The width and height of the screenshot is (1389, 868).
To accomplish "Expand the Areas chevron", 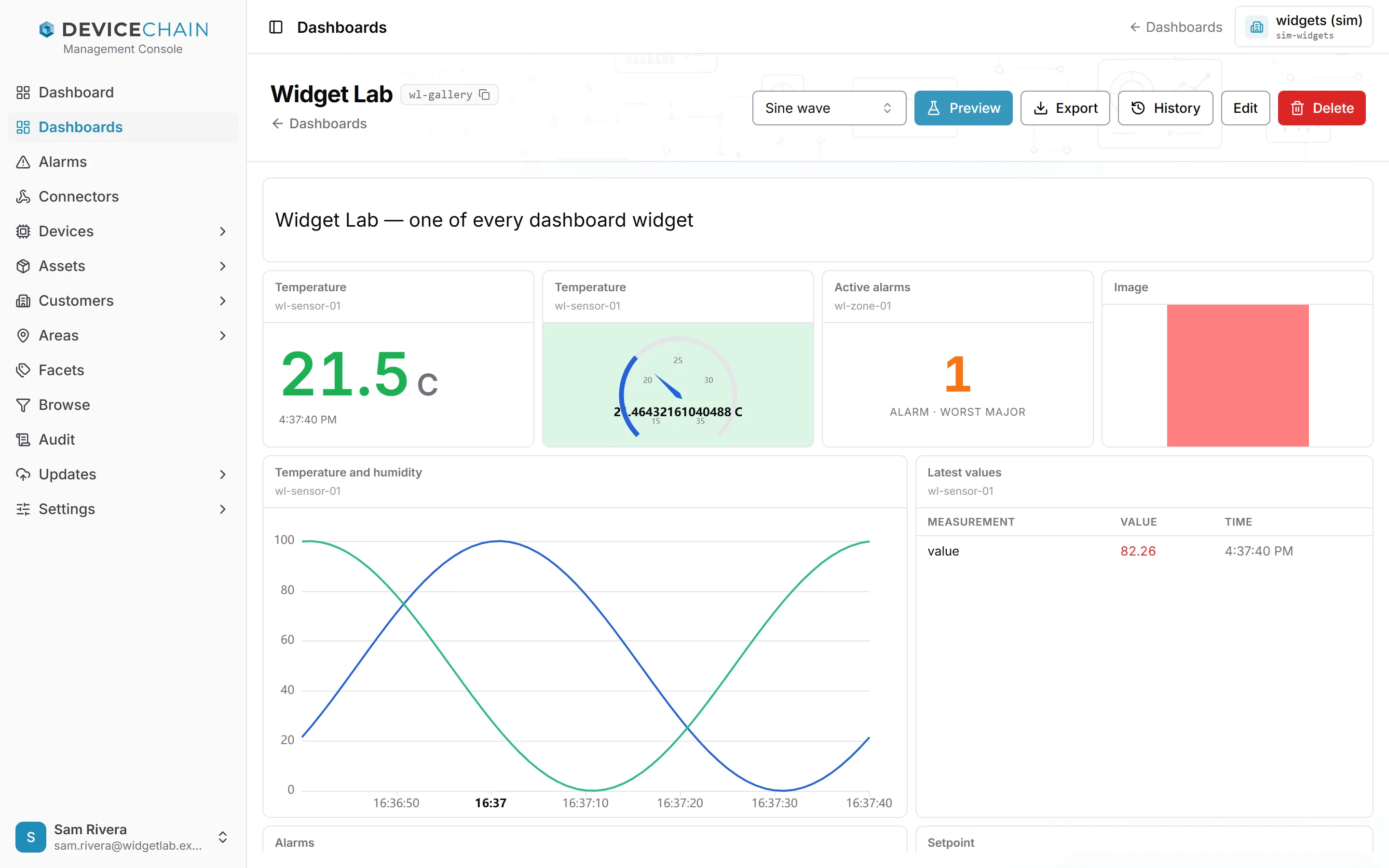I will coord(223,335).
